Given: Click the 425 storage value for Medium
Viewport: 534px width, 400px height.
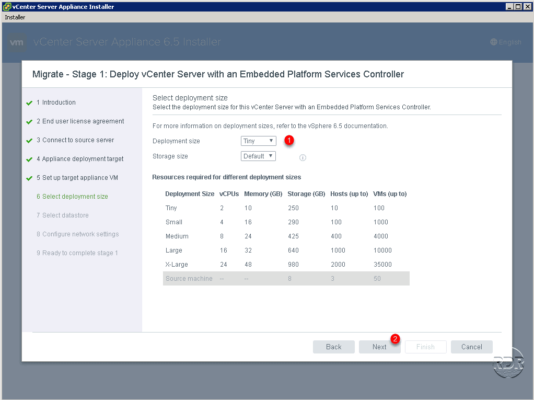Looking at the screenshot, I should (293, 236).
